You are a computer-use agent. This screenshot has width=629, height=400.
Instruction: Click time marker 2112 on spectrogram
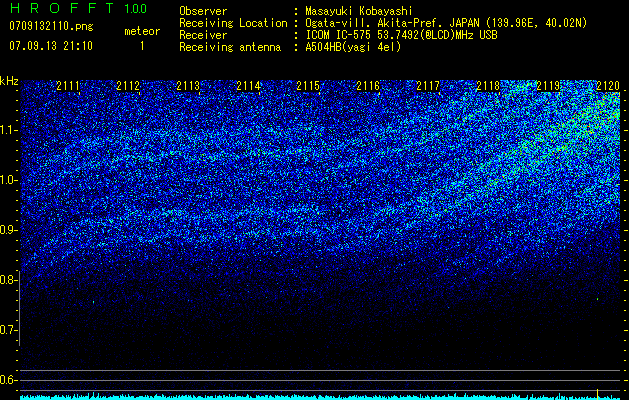tap(128, 86)
